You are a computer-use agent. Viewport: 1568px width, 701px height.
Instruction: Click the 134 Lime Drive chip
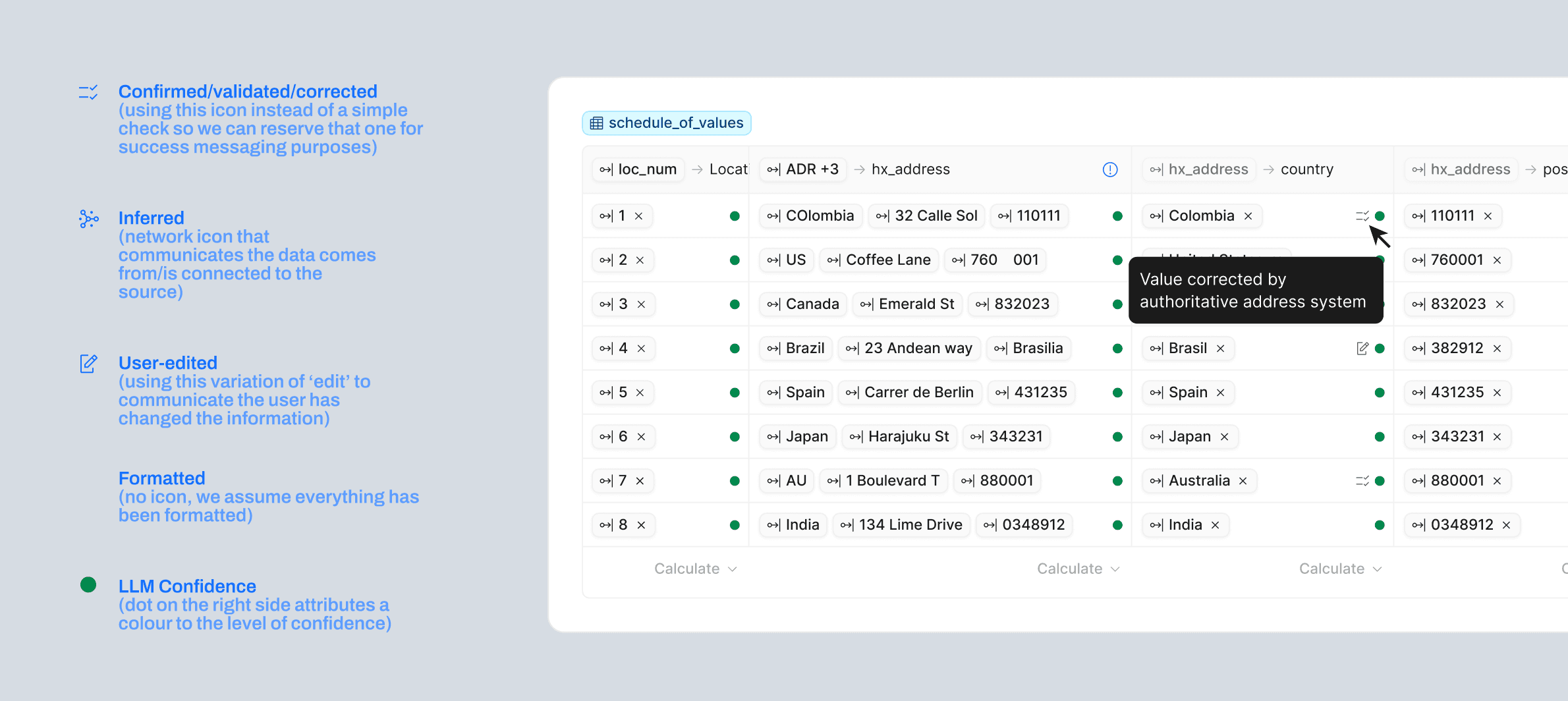pos(901,525)
